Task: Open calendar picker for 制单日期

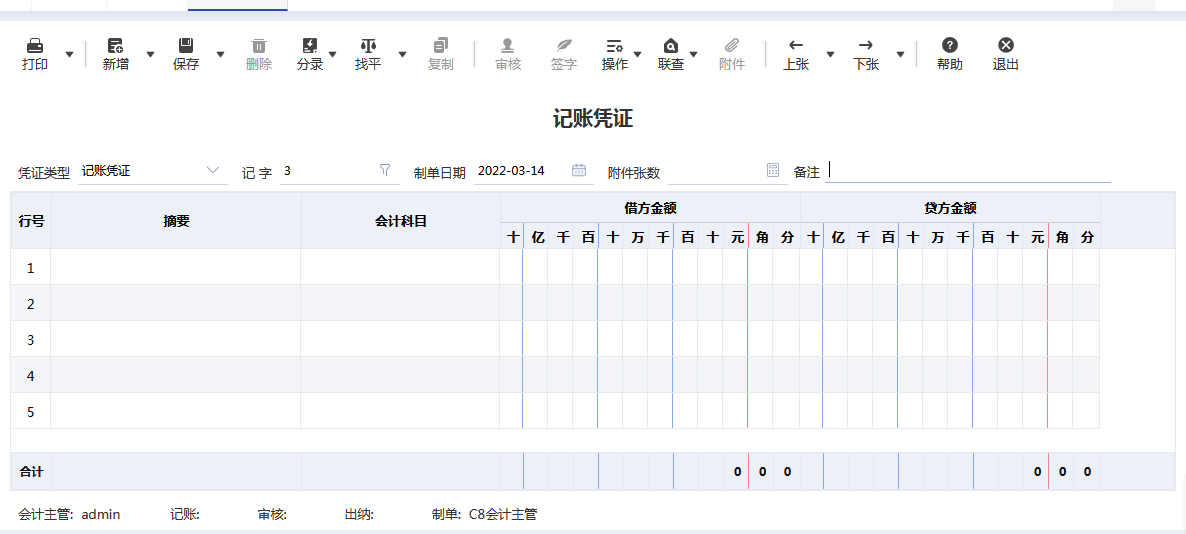Action: tap(579, 170)
